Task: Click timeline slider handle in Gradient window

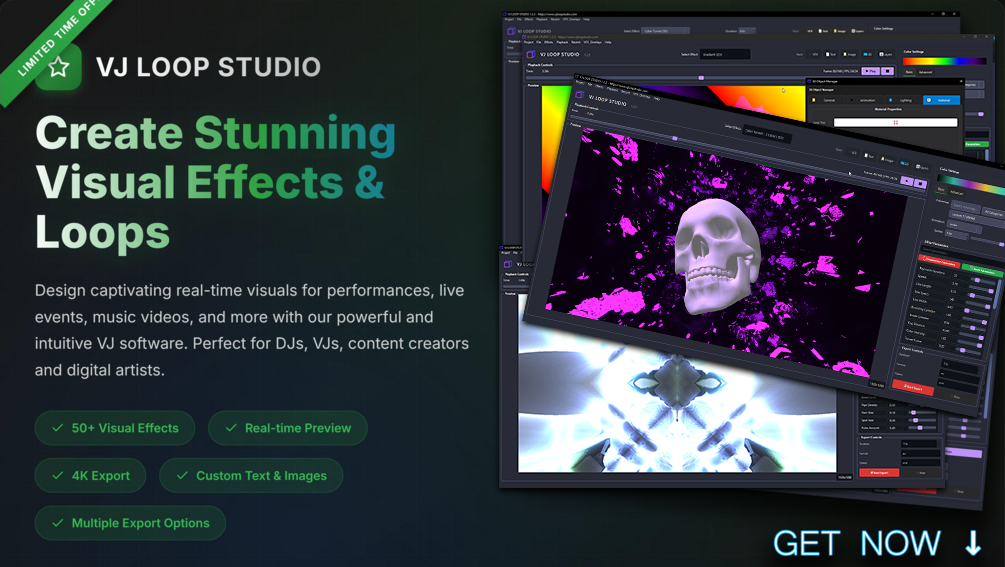Action: coord(701,78)
